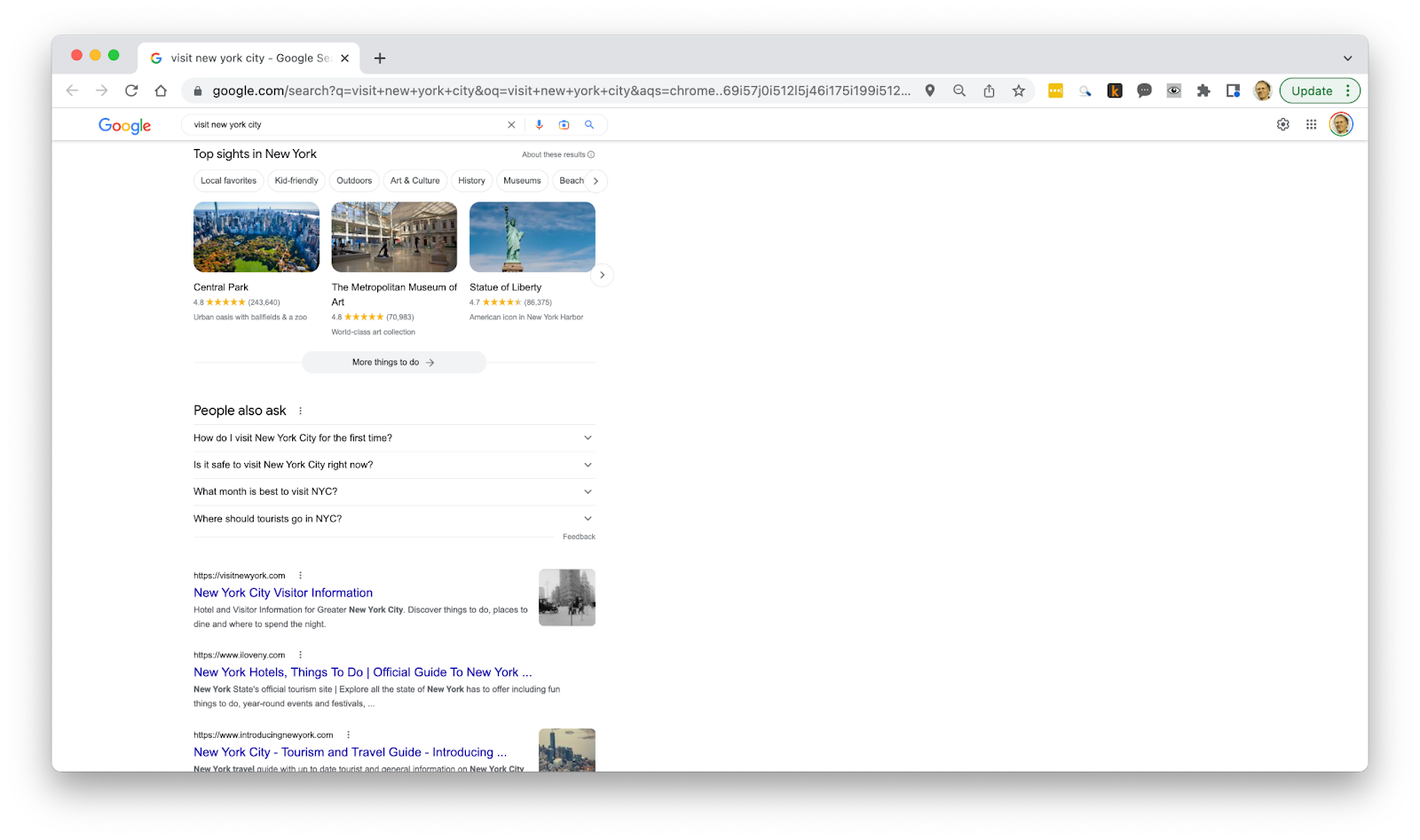The height and width of the screenshot is (840, 1420).
Task: Open the zoom magnifier icon in address bar
Action: click(x=959, y=90)
